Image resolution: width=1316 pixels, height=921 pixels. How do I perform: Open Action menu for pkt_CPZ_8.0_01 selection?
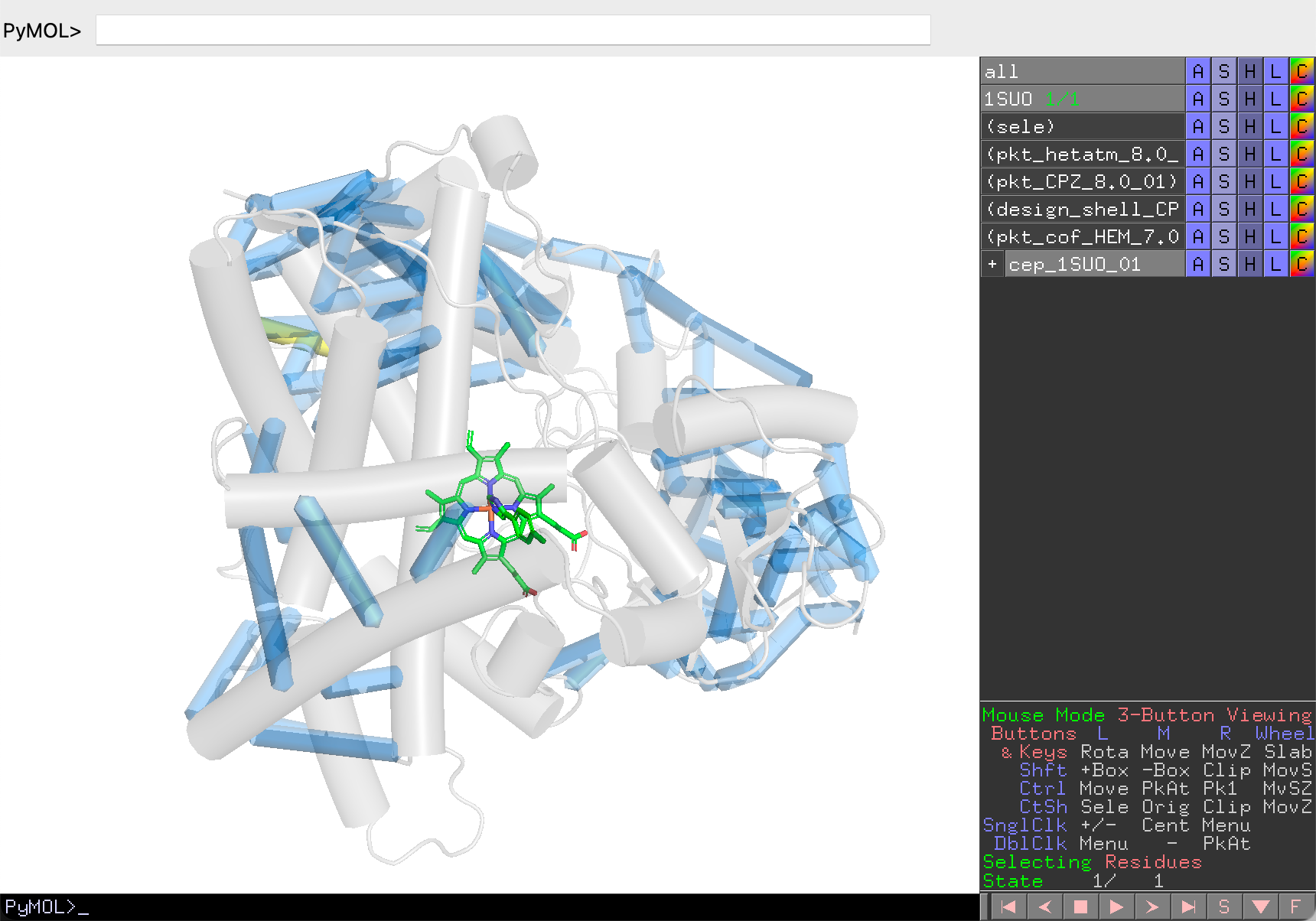tap(1198, 181)
